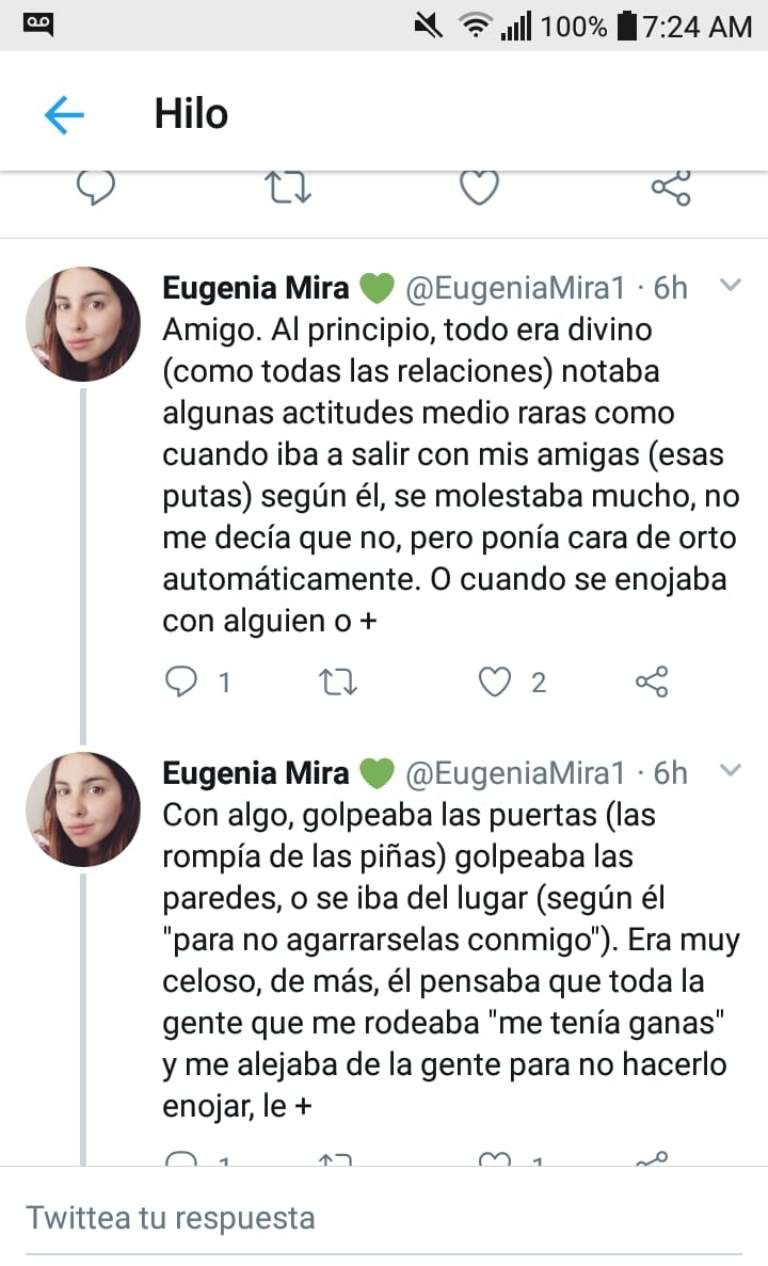Open dropdown chevron on 'Con algo, golpeaba' tweet

(731, 771)
